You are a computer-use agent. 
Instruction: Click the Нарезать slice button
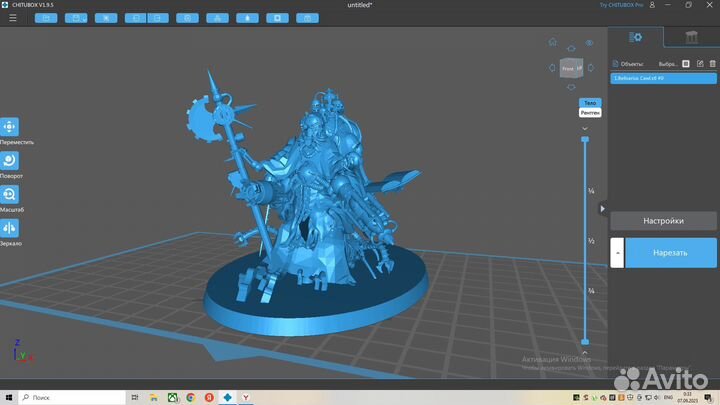click(671, 253)
